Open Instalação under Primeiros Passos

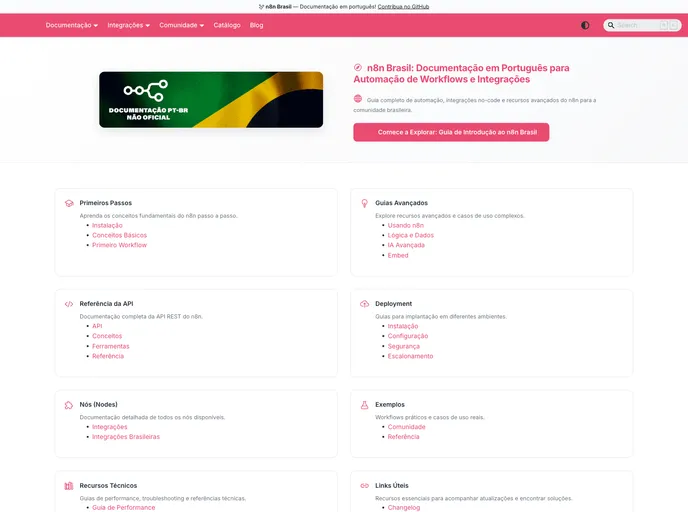(107, 225)
